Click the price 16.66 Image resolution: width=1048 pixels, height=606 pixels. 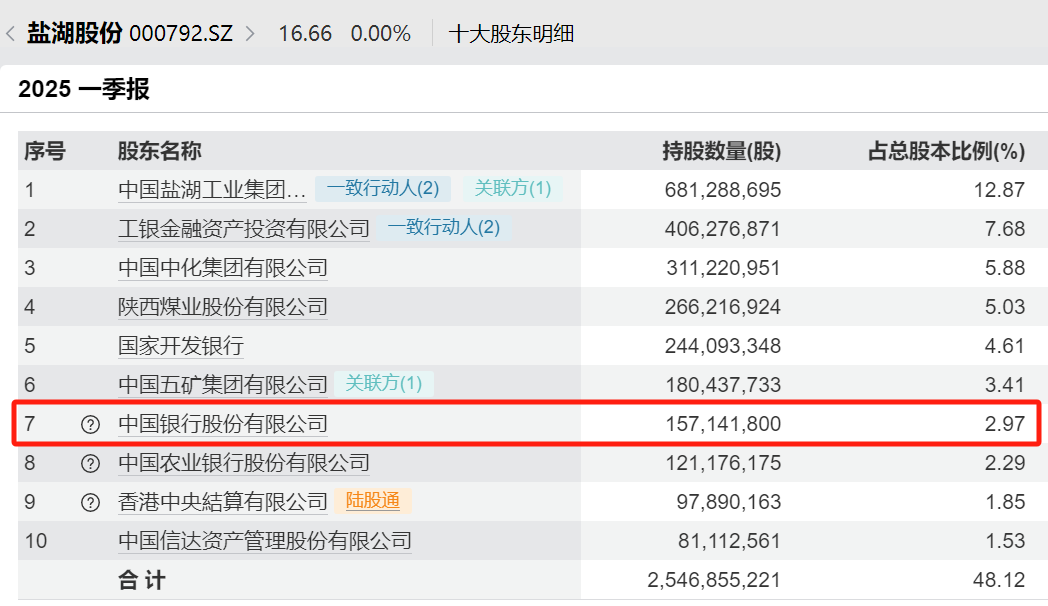click(305, 33)
